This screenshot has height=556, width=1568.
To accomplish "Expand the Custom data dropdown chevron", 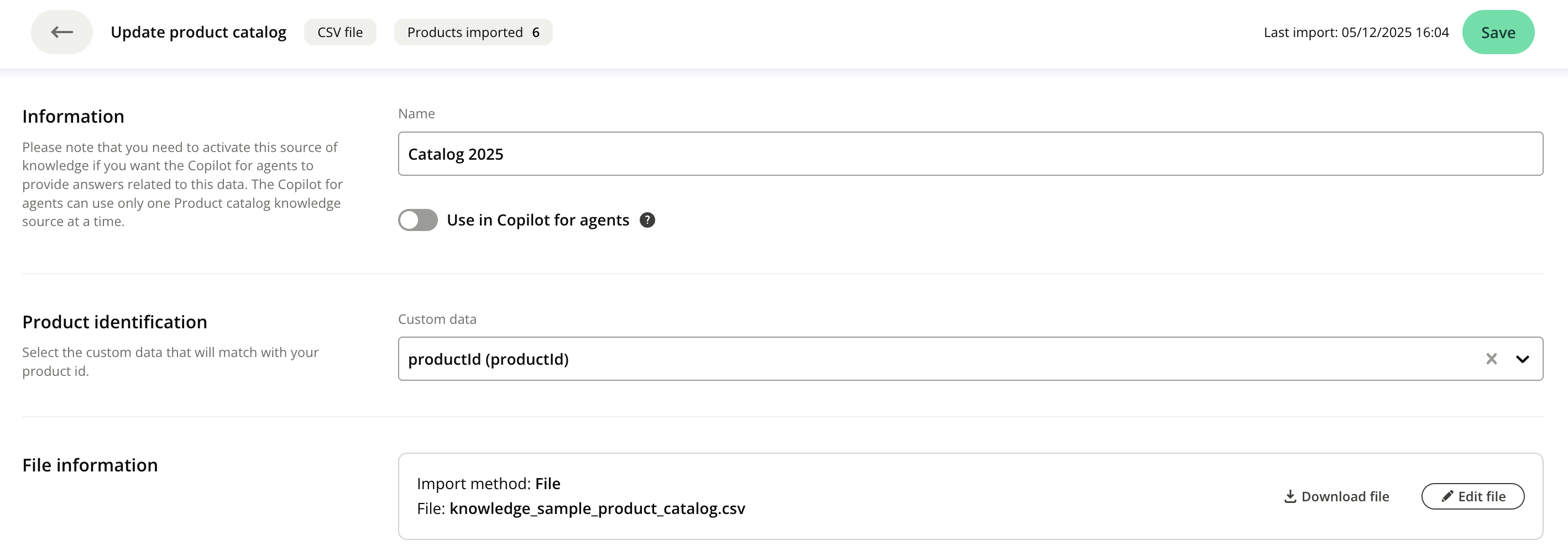I will pyautogui.click(x=1522, y=359).
